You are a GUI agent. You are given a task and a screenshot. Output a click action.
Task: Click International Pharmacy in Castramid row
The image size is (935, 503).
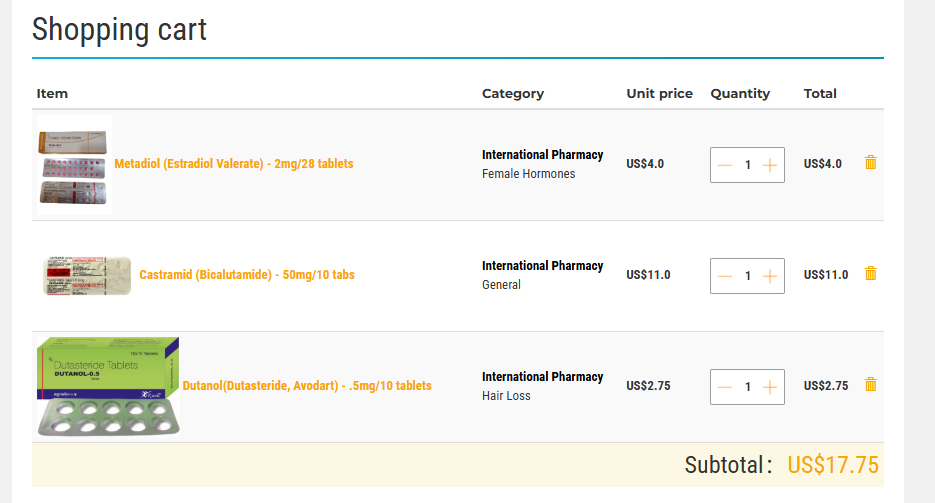click(x=543, y=265)
